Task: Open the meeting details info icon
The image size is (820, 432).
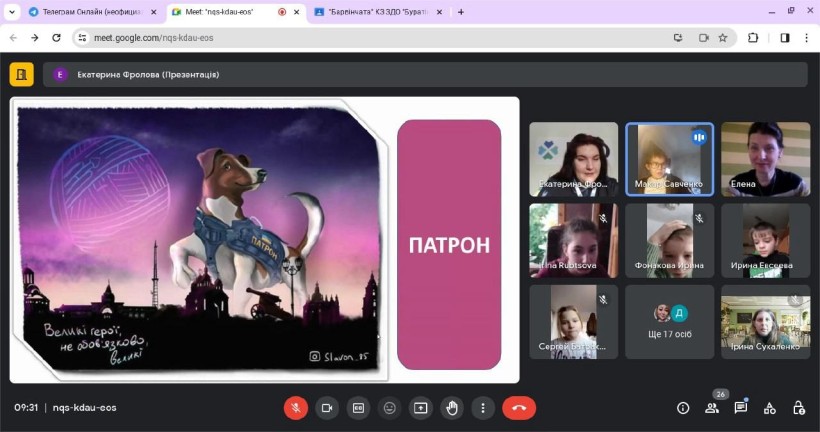Action: pos(683,408)
